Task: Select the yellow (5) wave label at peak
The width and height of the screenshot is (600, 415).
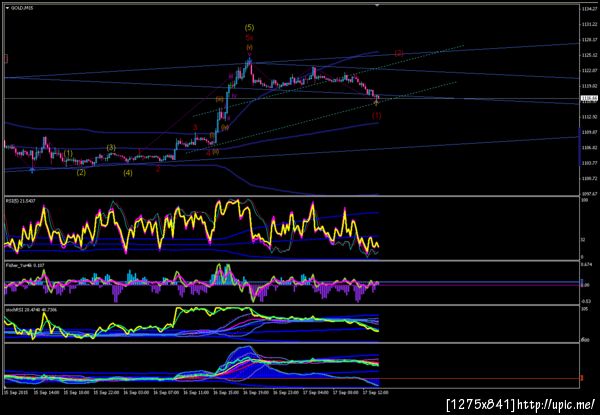Action: coord(249,28)
